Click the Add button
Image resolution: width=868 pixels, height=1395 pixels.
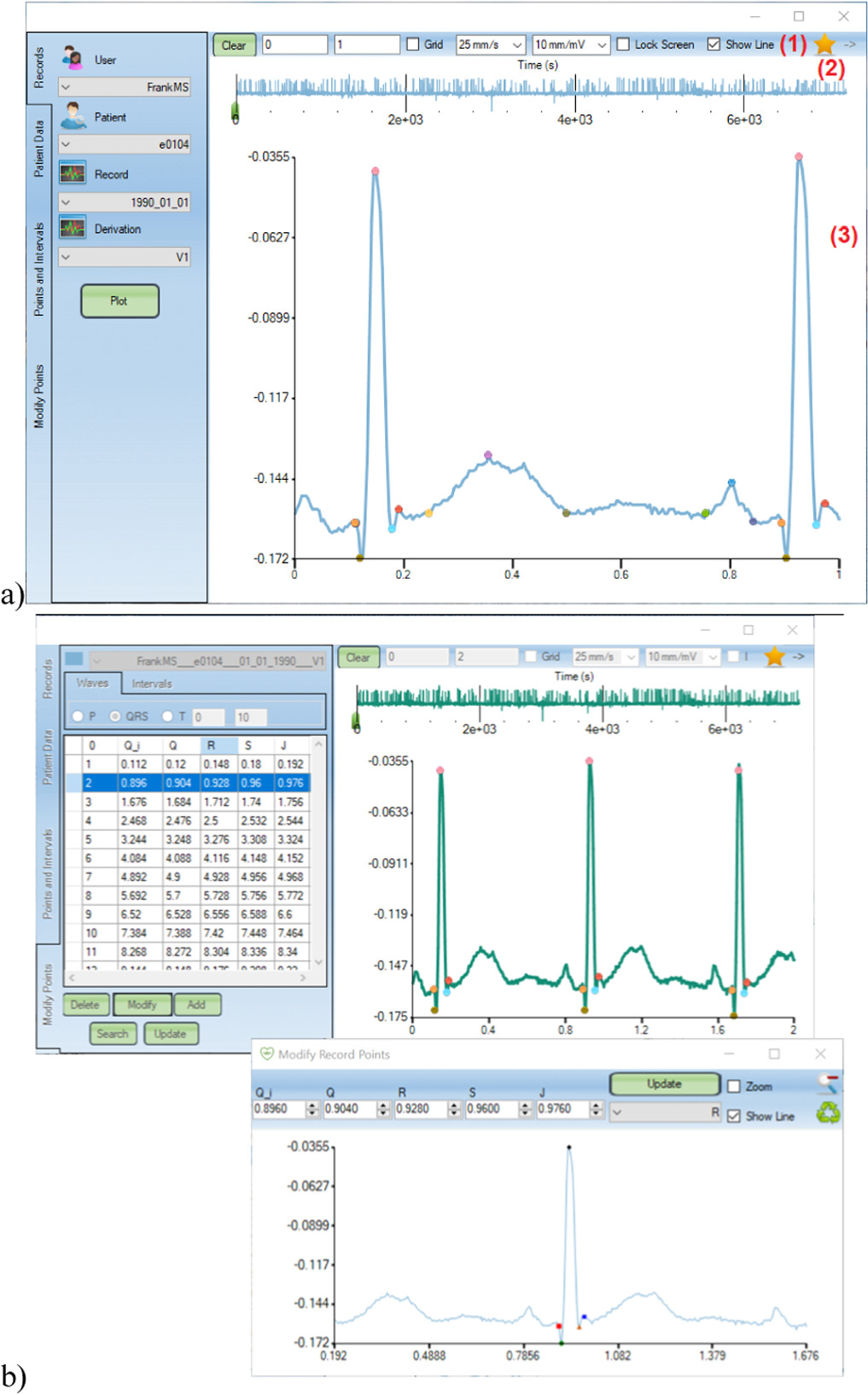(197, 1005)
